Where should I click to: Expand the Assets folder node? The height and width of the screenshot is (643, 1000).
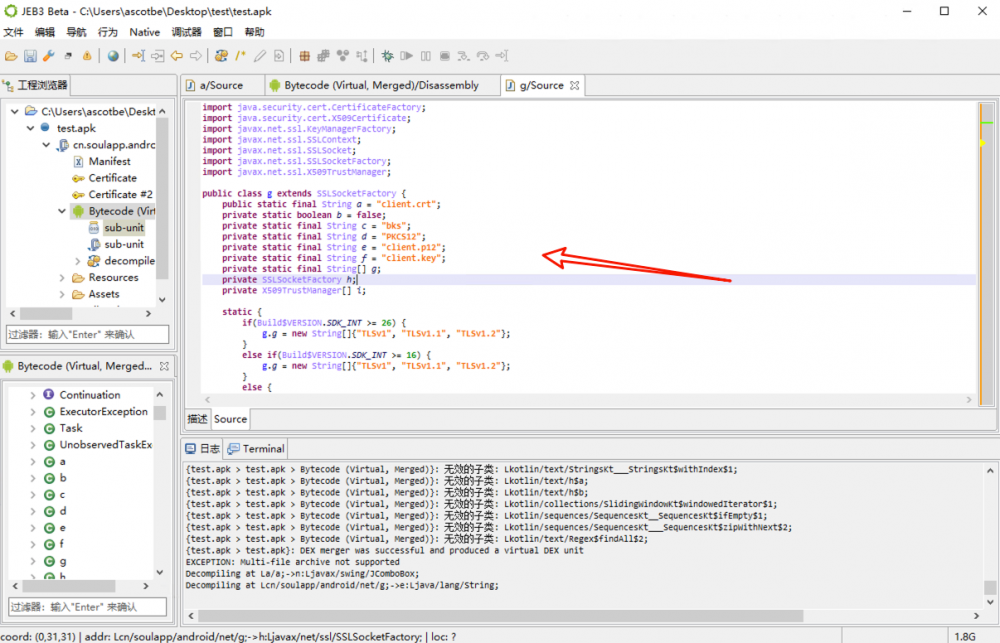pos(62,294)
